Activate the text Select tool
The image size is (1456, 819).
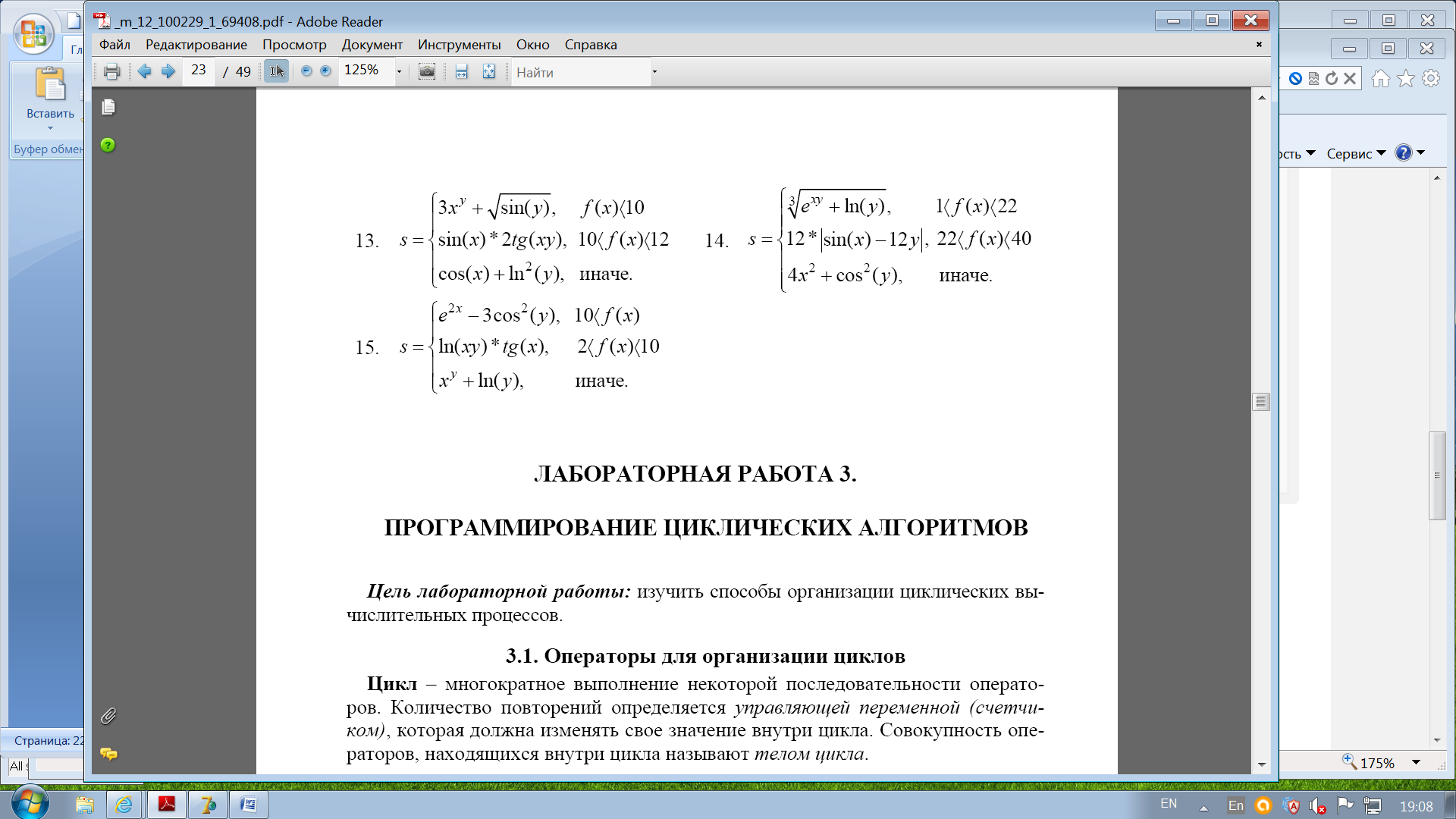277,71
